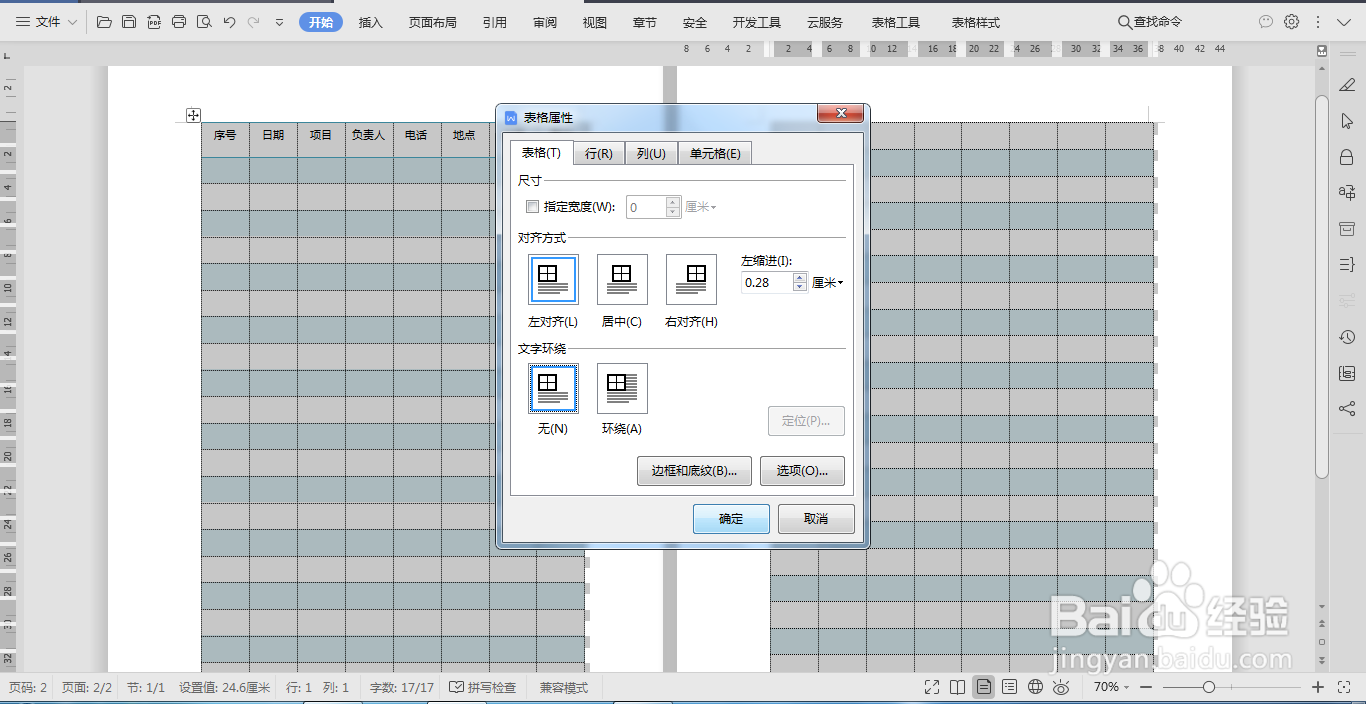1367x706 pixels.
Task: Open the 表格工具 ribbon tab
Action: point(895,22)
